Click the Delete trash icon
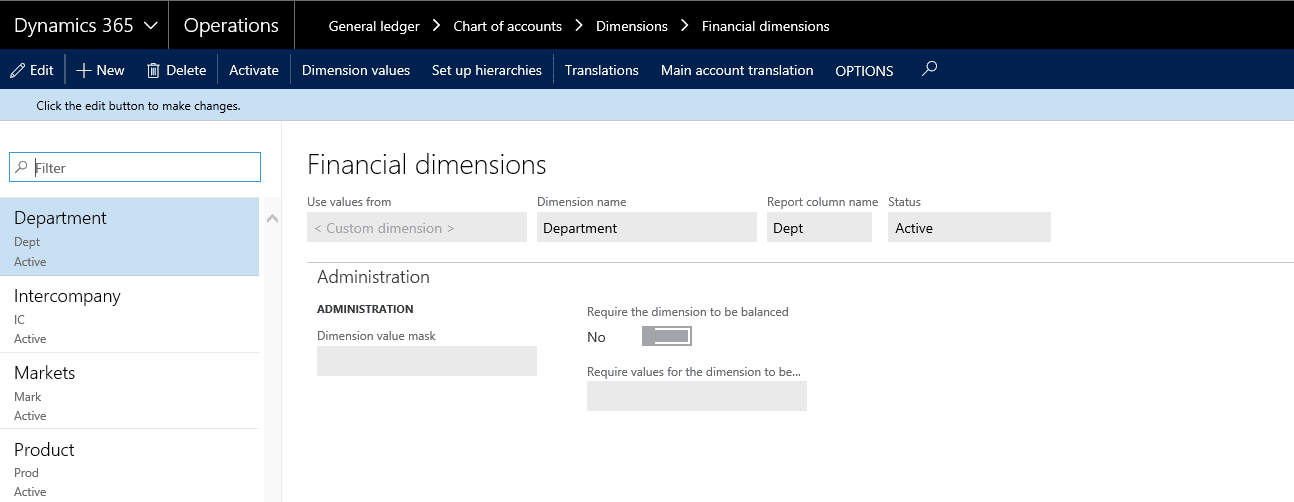The height and width of the screenshot is (502, 1294). [x=153, y=70]
